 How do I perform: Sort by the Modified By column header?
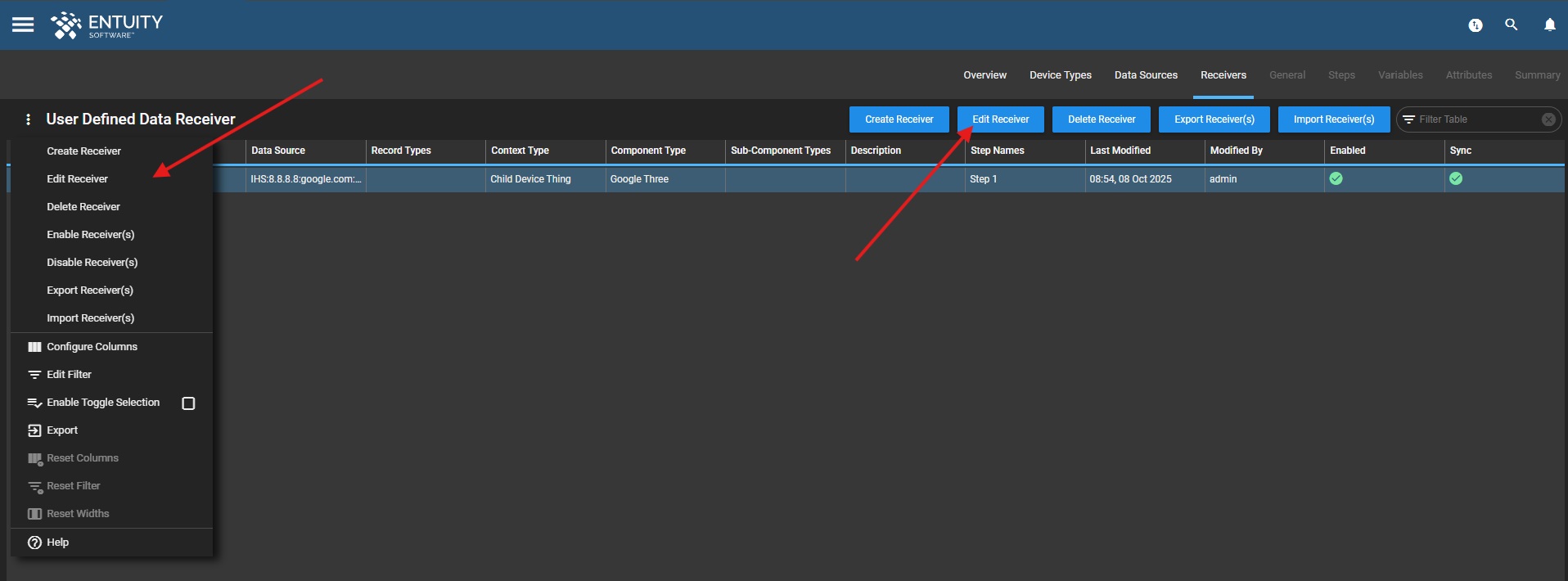coord(1264,151)
